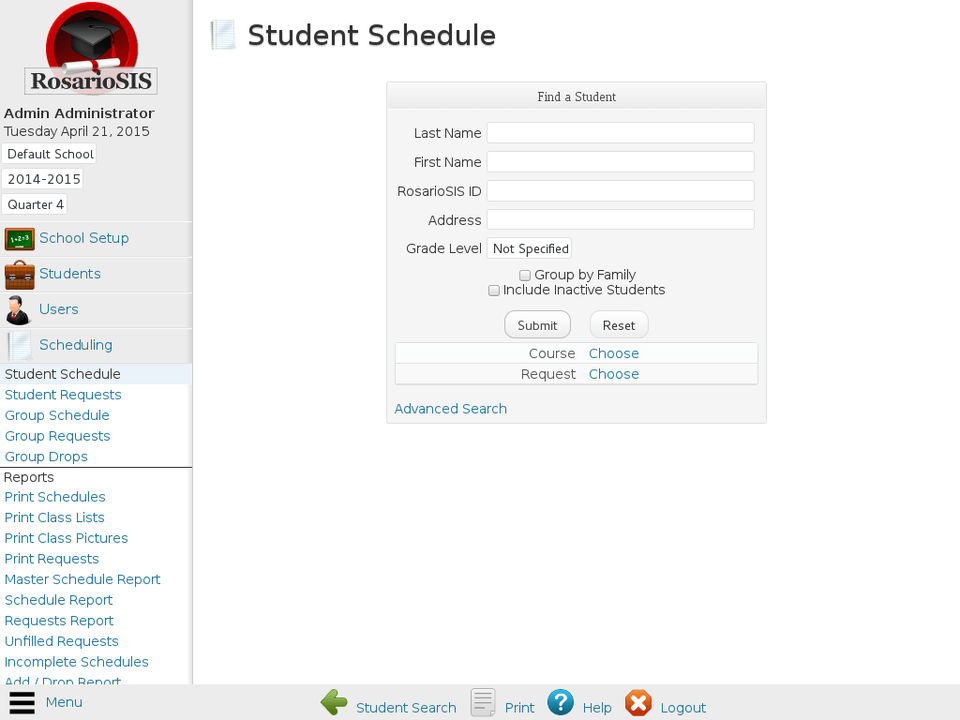Click the Find a Student panel header

coord(576,96)
